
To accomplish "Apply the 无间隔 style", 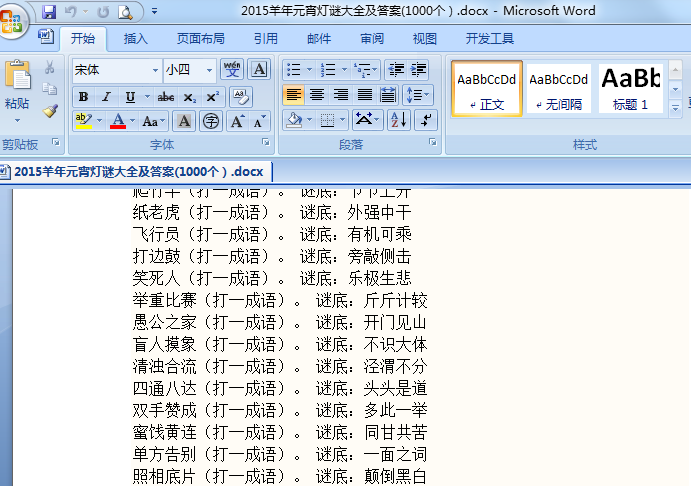I will click(558, 89).
